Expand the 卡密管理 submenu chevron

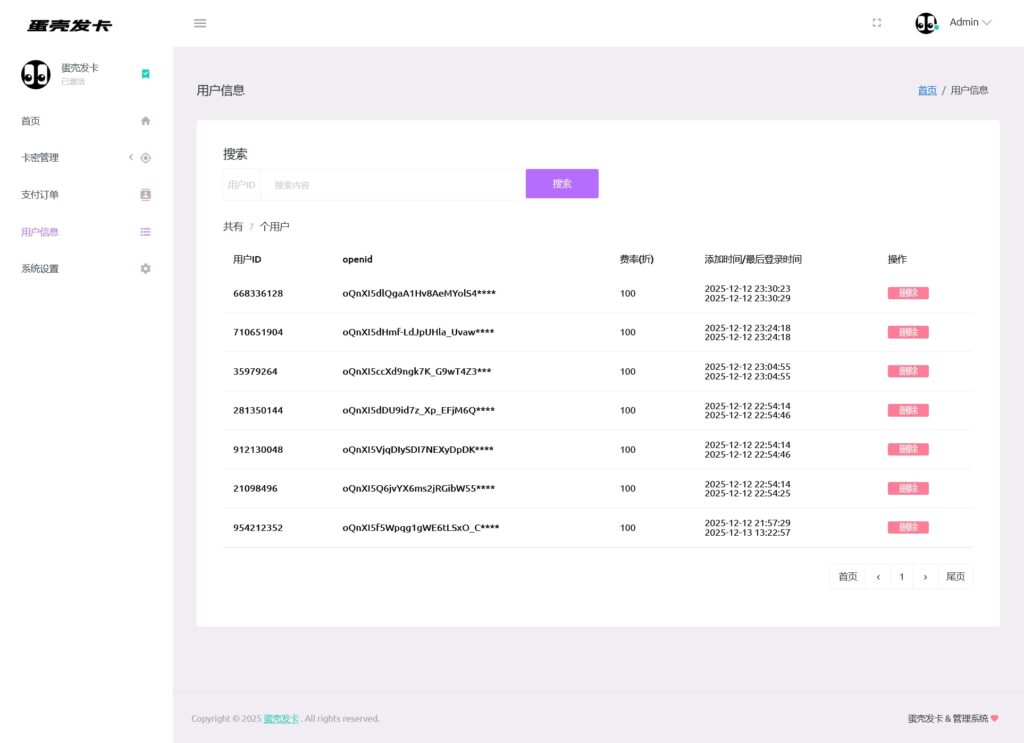(130, 158)
